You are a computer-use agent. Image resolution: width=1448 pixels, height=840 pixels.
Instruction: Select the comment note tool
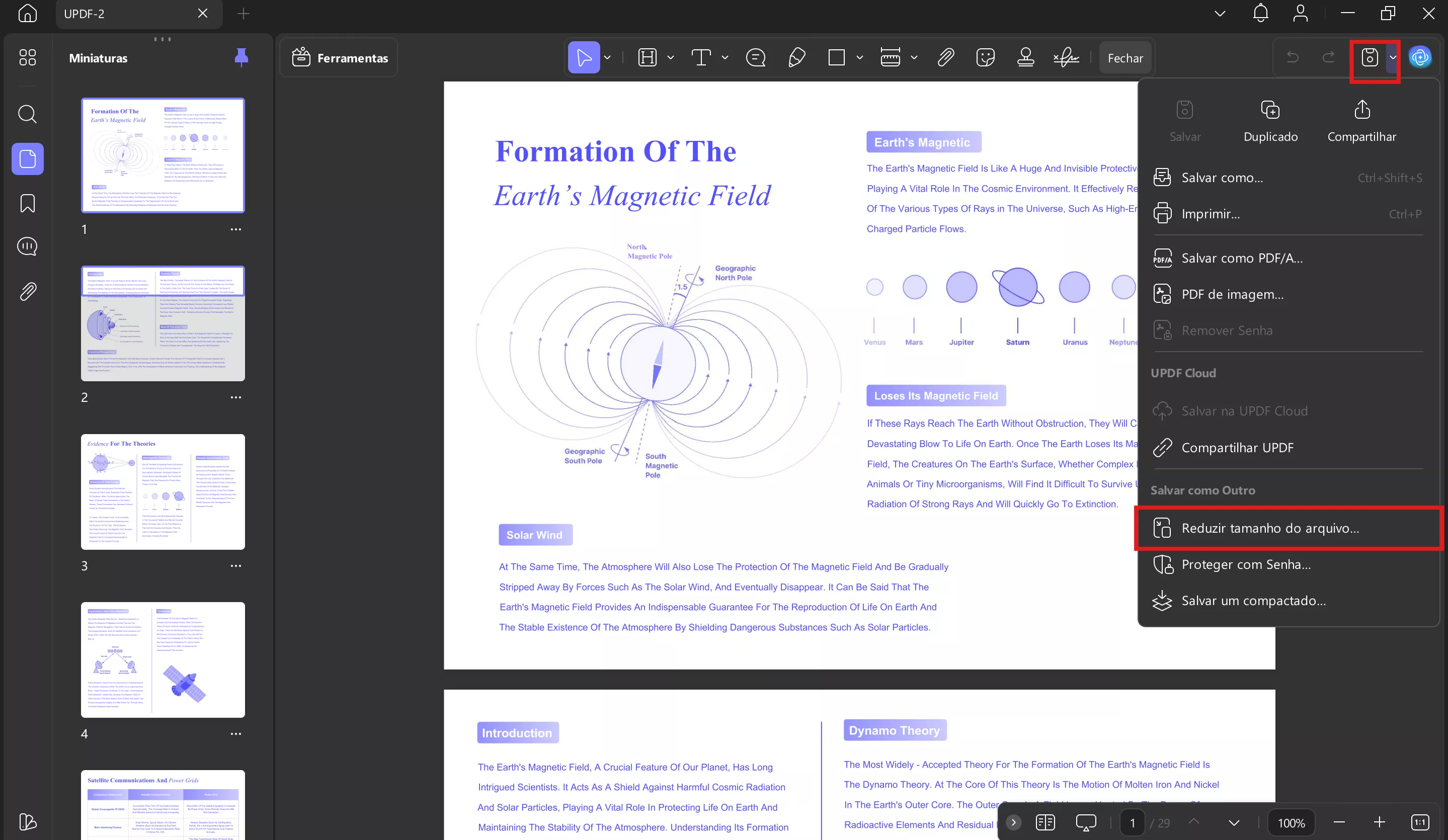pyautogui.click(x=755, y=57)
